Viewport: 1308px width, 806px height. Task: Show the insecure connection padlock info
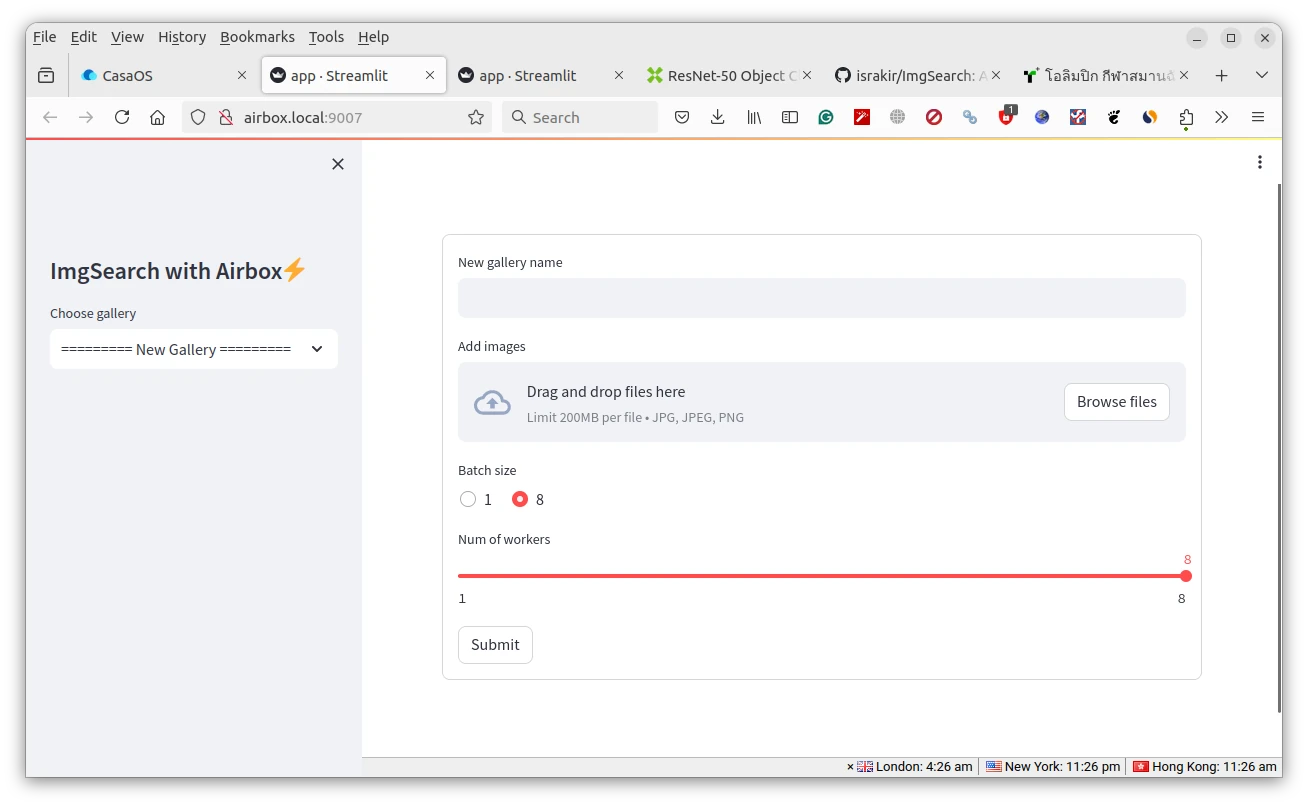pyautogui.click(x=225, y=117)
